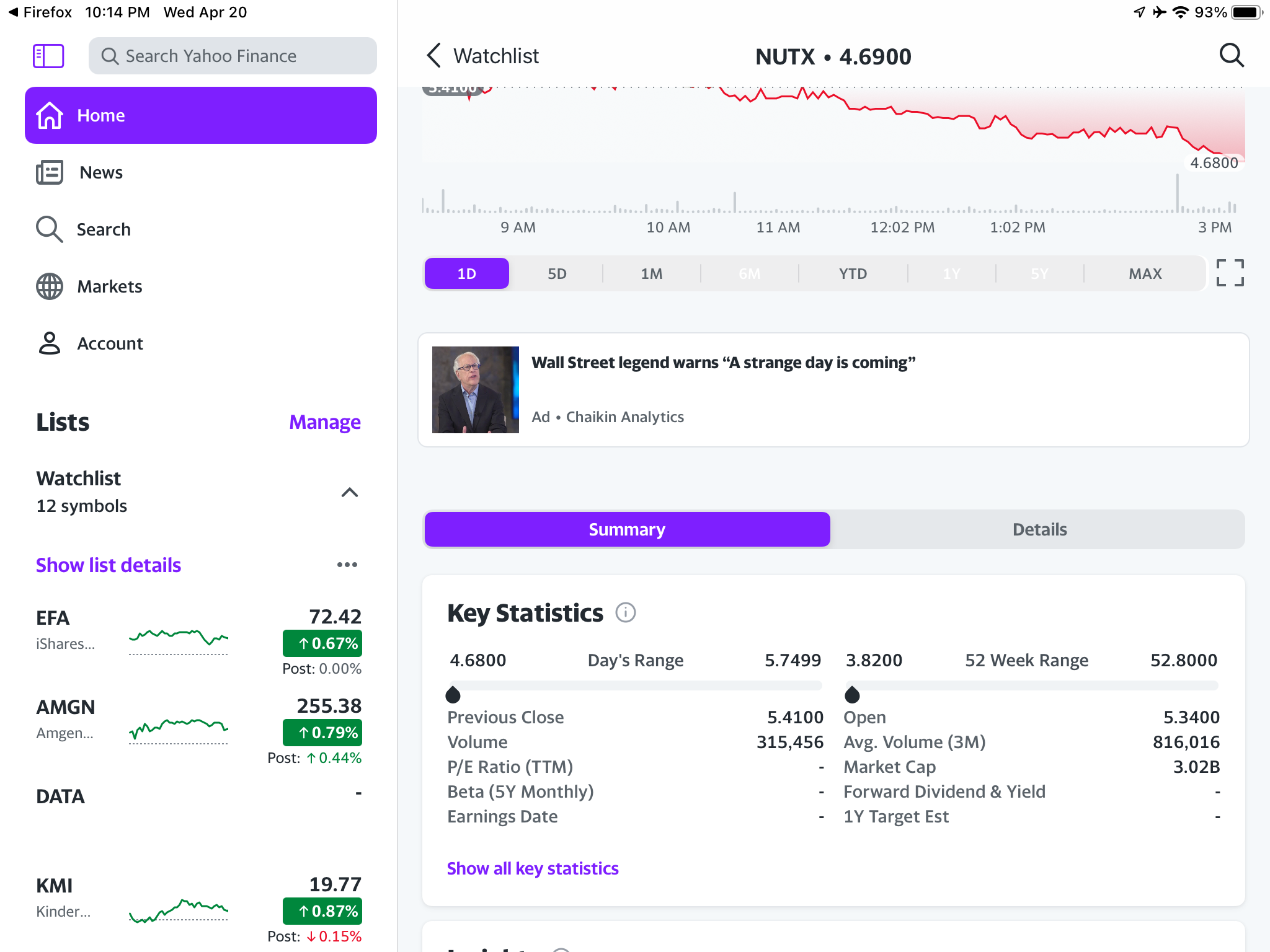
Task: Click the Open value 5.3400
Action: click(1191, 717)
